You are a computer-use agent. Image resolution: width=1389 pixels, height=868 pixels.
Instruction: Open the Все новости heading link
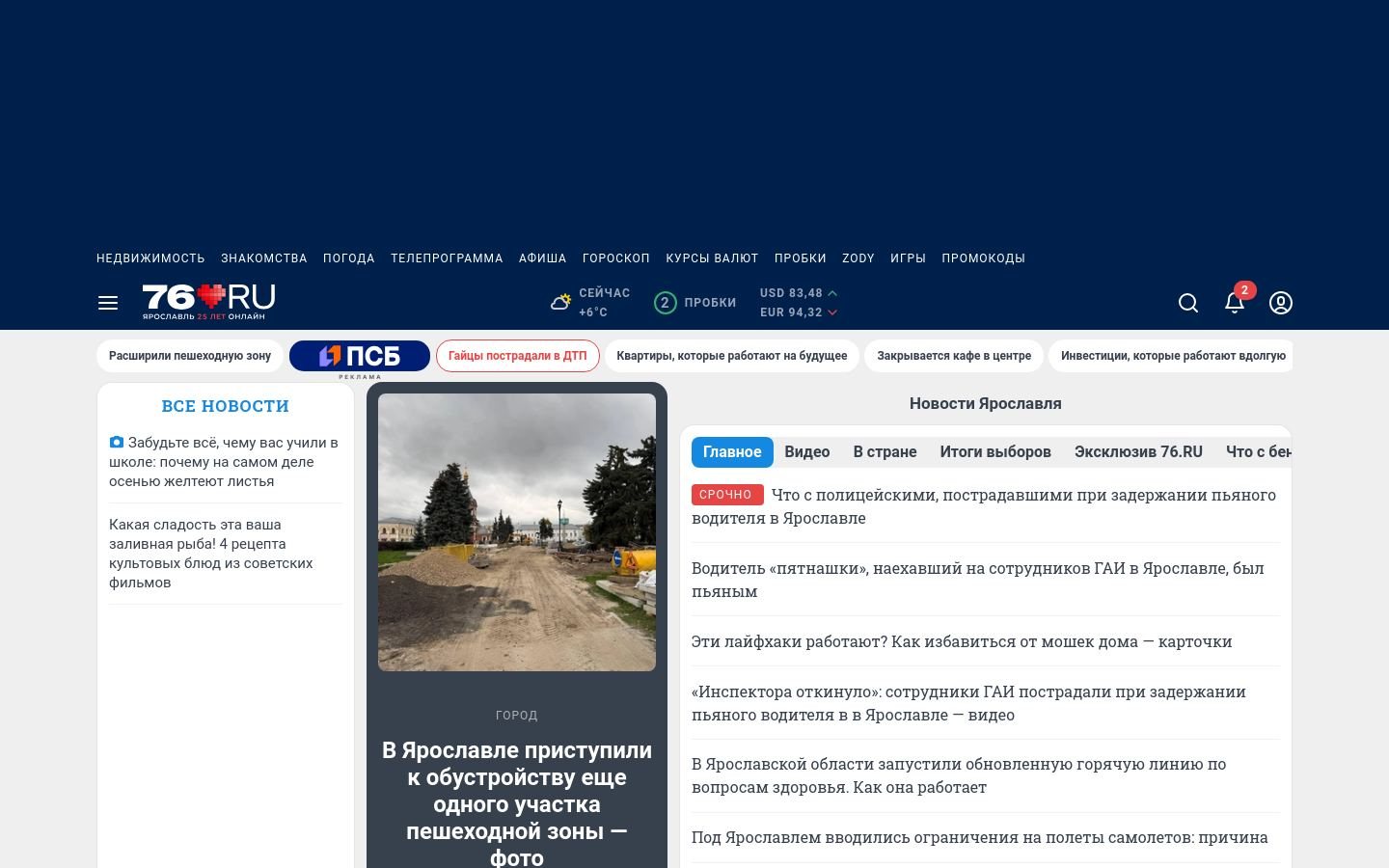pyautogui.click(x=226, y=406)
